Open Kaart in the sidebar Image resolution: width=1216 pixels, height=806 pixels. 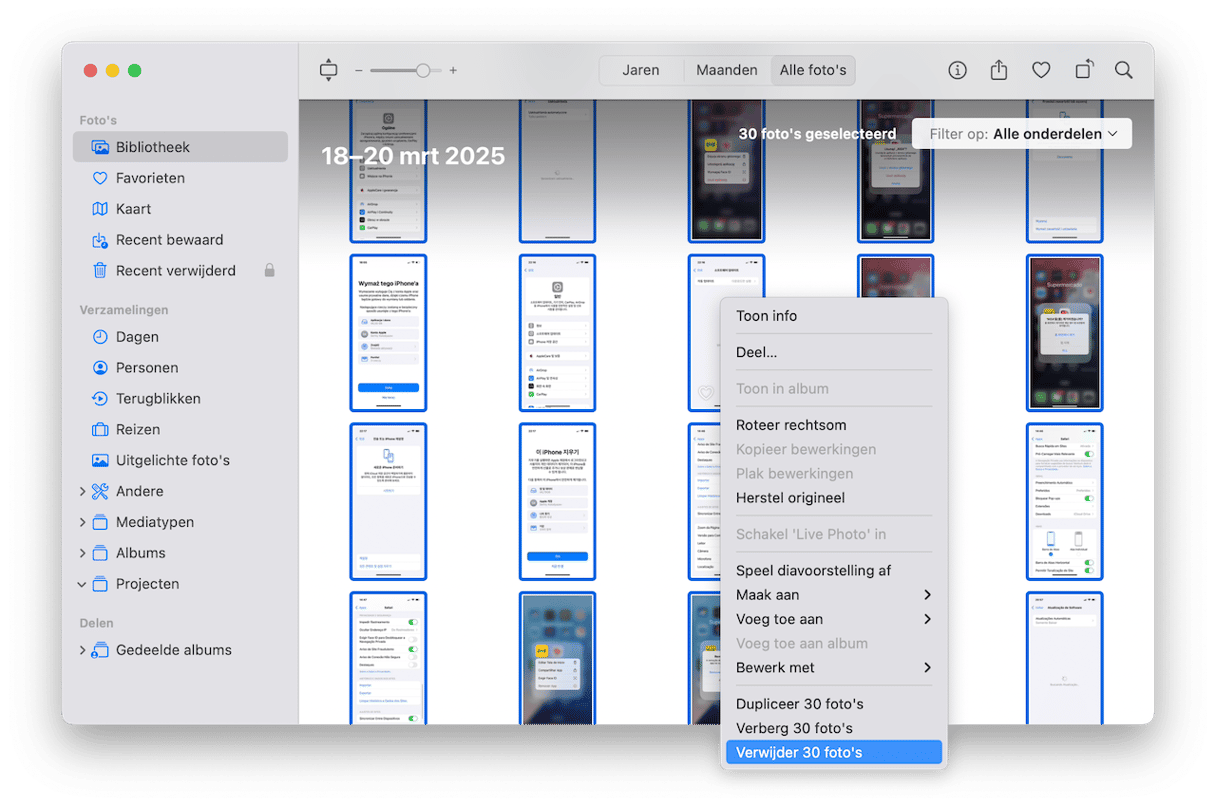tap(133, 209)
